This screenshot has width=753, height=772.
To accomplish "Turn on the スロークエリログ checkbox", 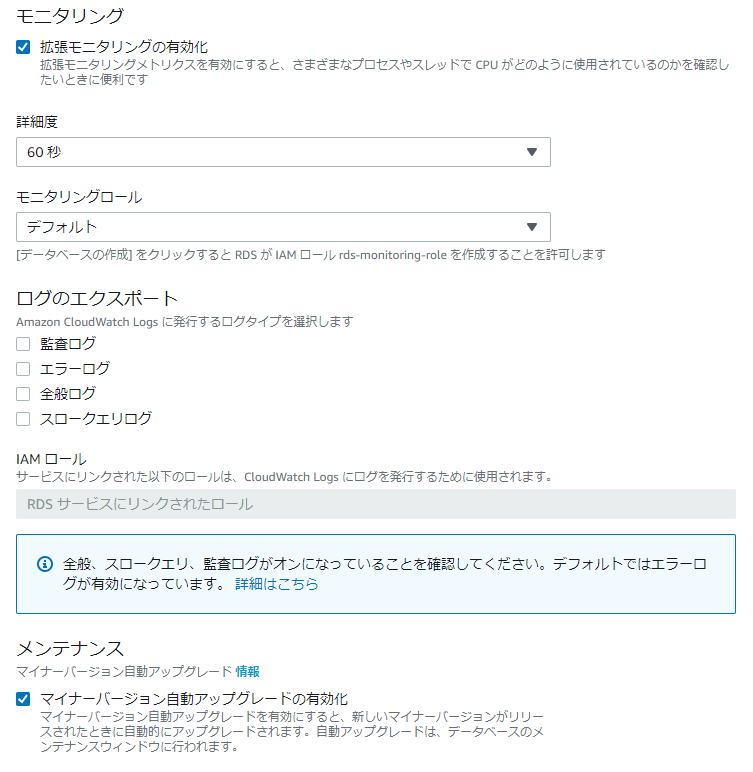I will tap(23, 419).
